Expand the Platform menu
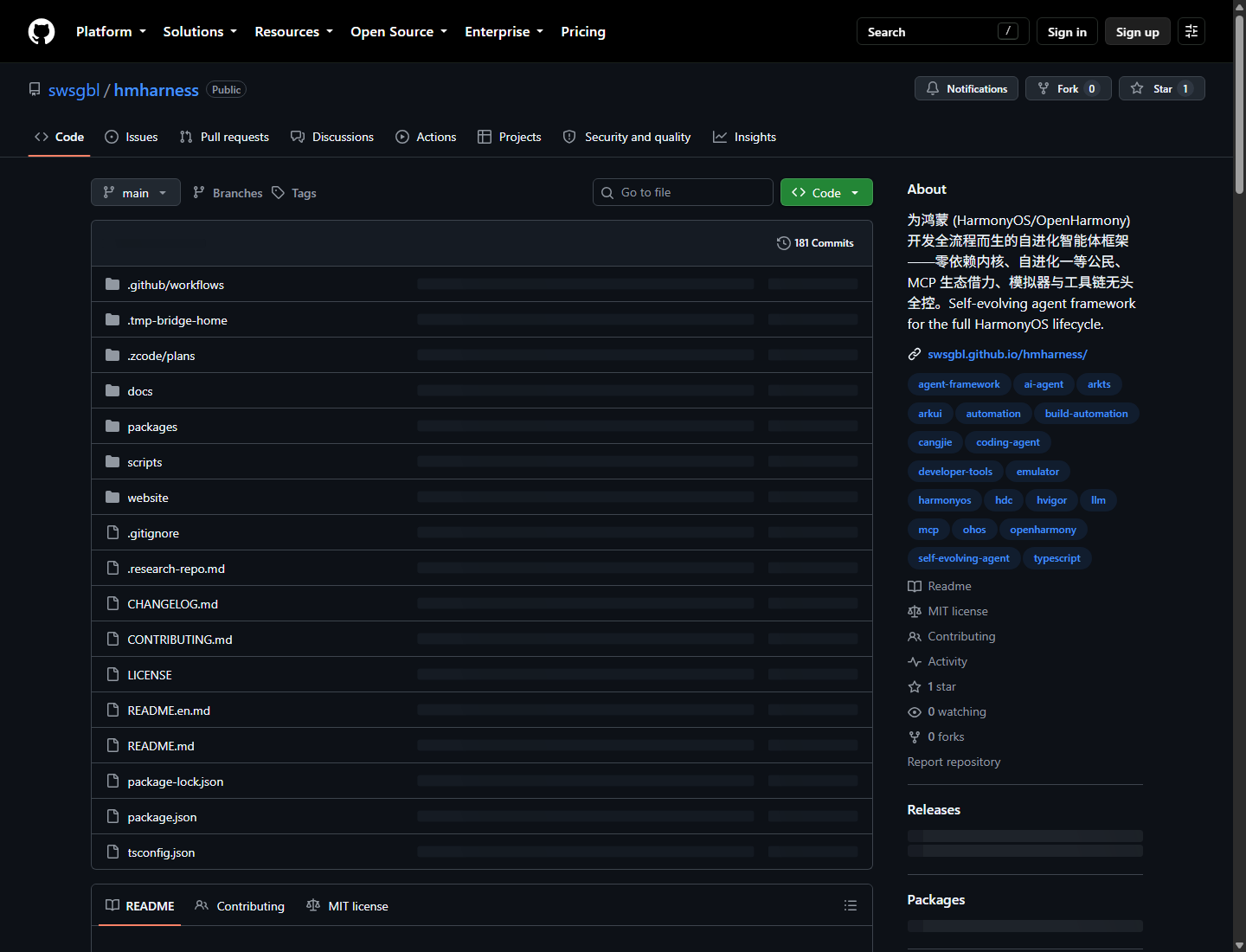The image size is (1246, 952). pos(111,31)
